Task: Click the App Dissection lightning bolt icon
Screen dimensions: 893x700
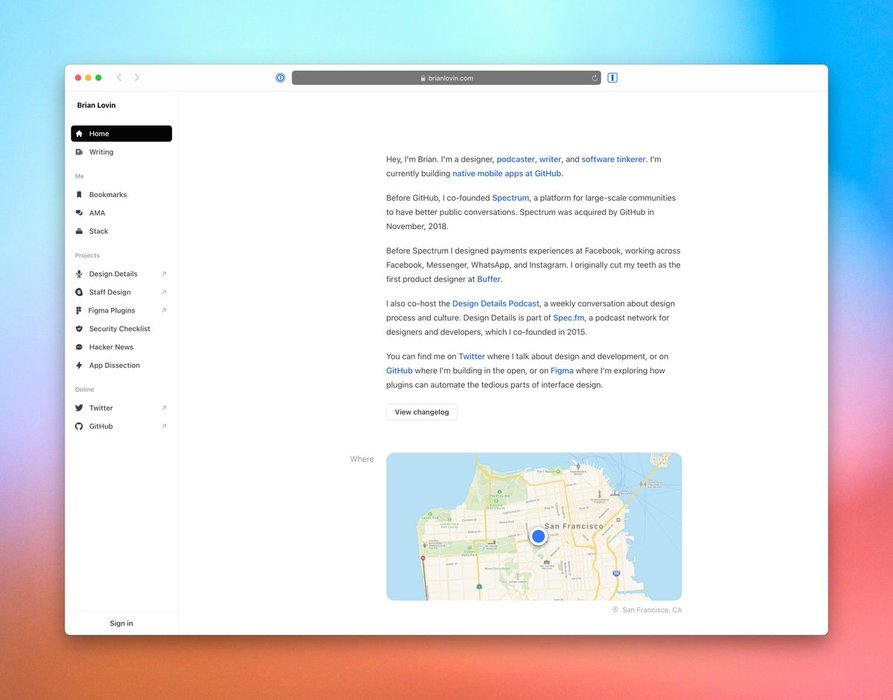Action: point(79,365)
